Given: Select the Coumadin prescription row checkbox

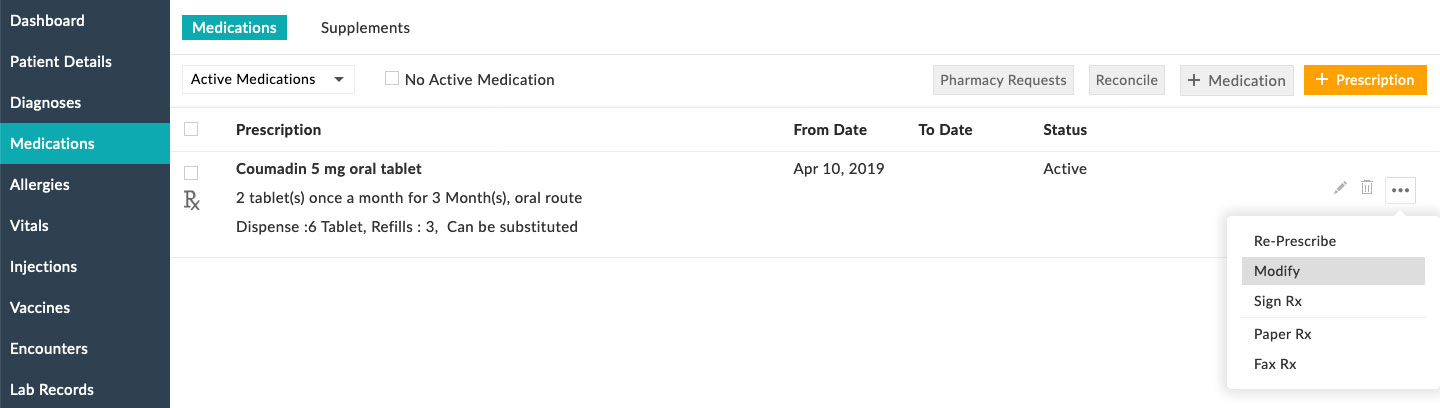Looking at the screenshot, I should click(192, 172).
